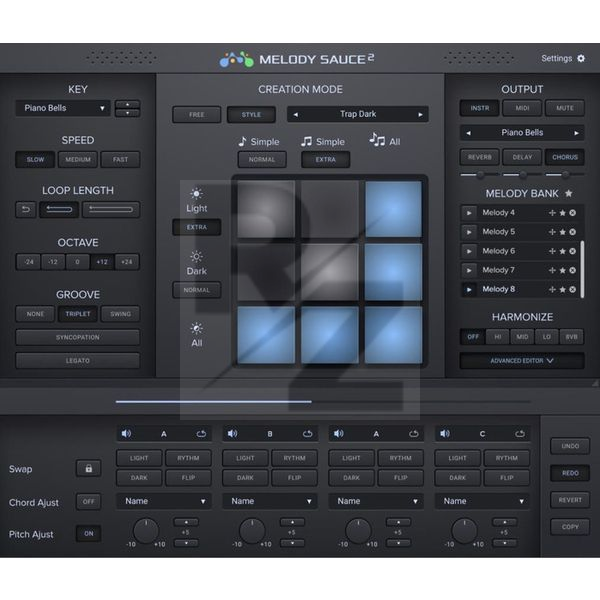
Task: Turn off Pitch Ajust ON toggle
Action: tap(88, 533)
